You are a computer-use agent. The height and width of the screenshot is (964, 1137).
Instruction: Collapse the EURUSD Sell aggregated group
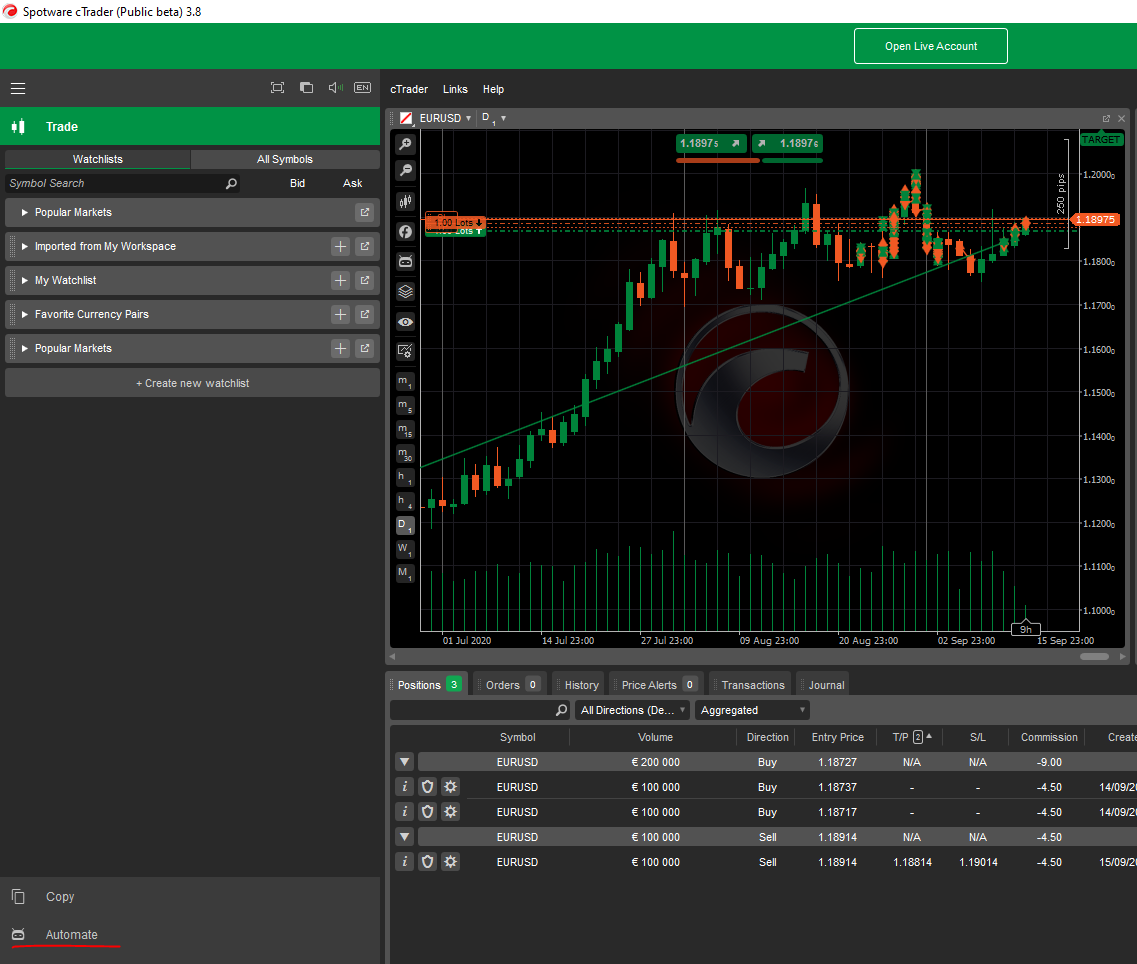[405, 837]
